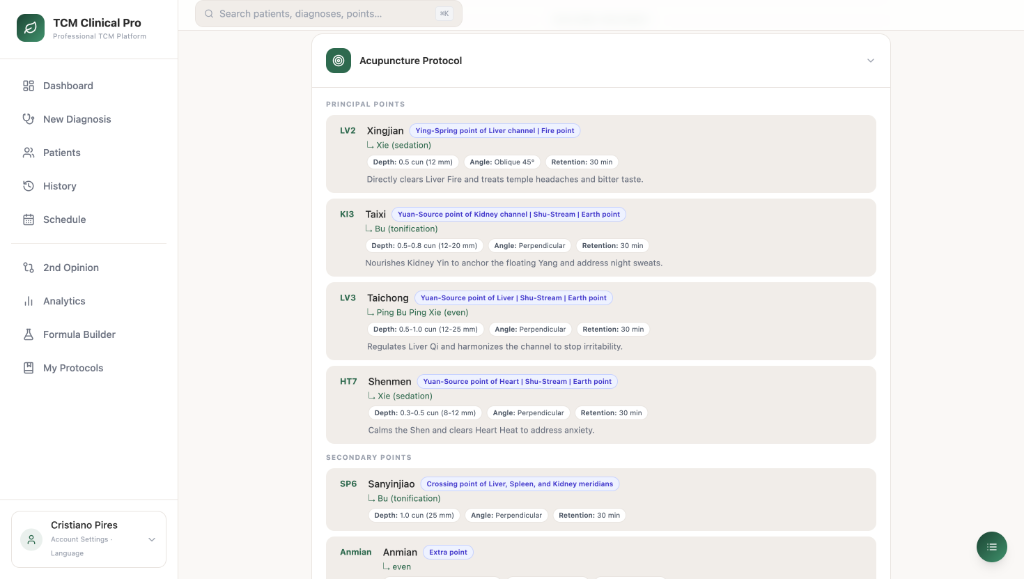1024x579 pixels.
Task: Select the HT7 point code
Action: [348, 381]
